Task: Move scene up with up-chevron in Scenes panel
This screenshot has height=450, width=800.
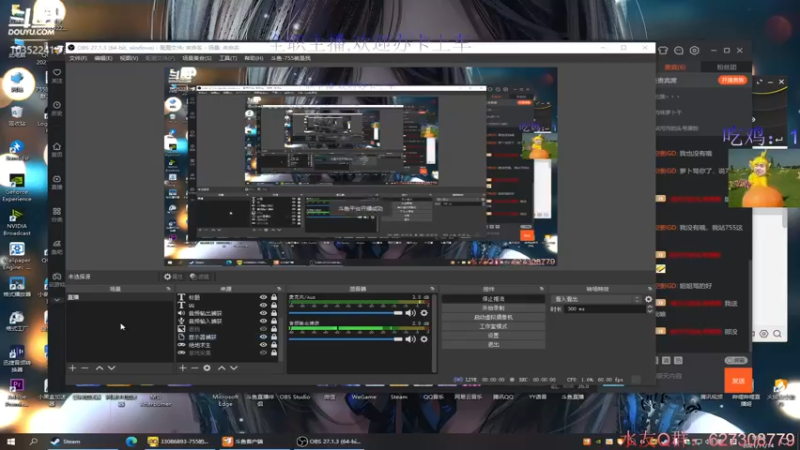Action: [x=99, y=368]
